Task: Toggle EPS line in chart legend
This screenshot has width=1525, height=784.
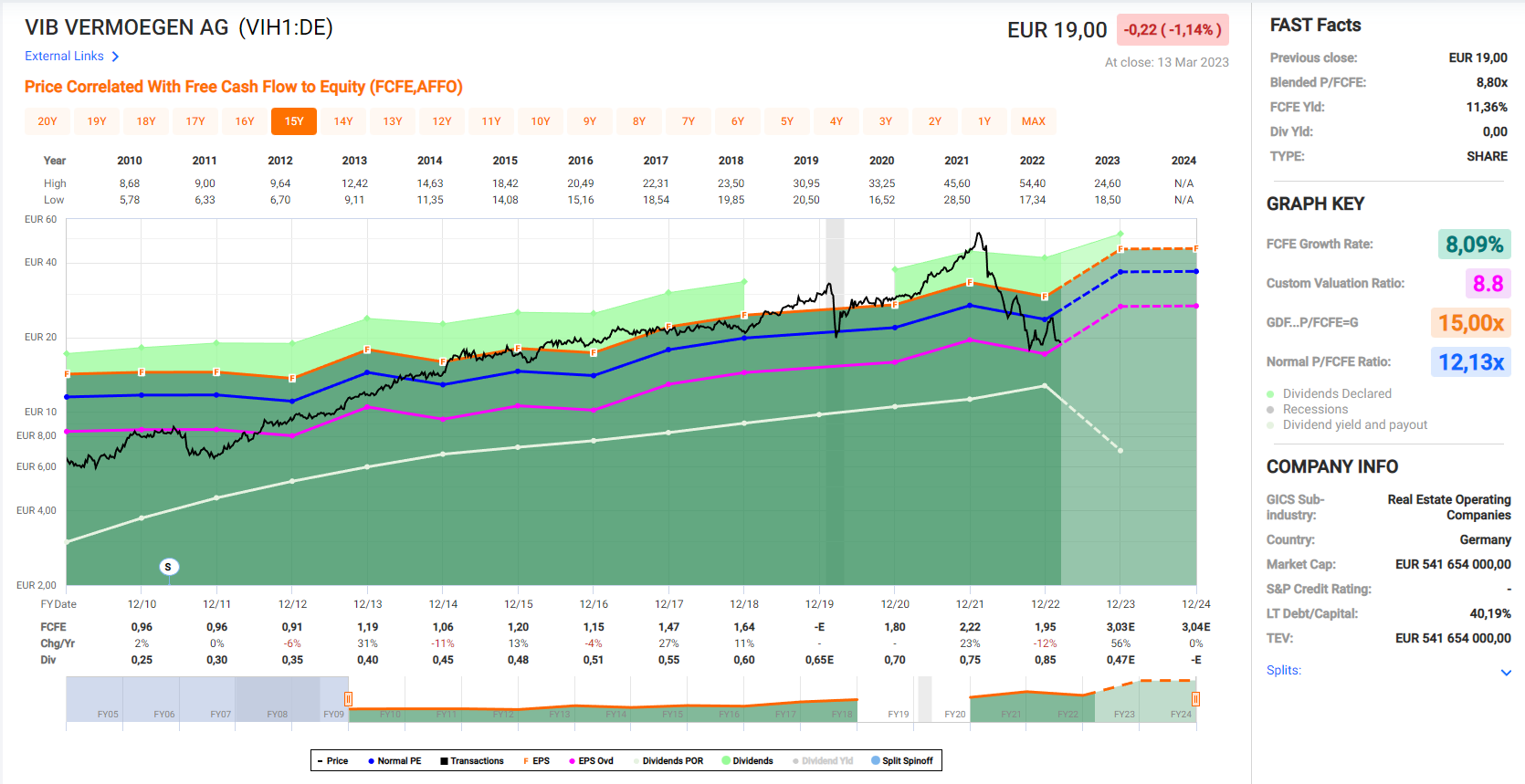Action: [x=536, y=761]
